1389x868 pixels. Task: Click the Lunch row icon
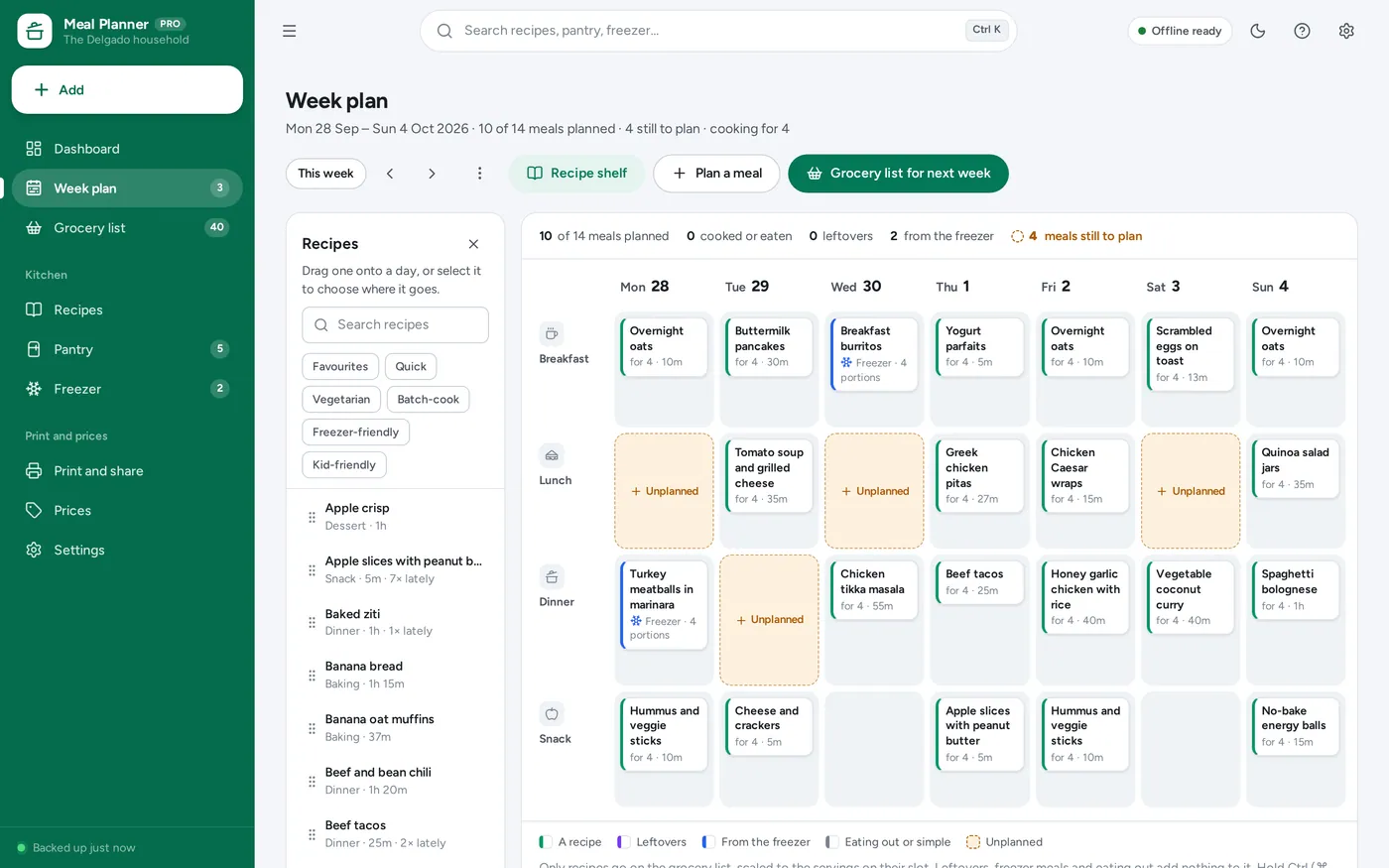click(x=552, y=455)
